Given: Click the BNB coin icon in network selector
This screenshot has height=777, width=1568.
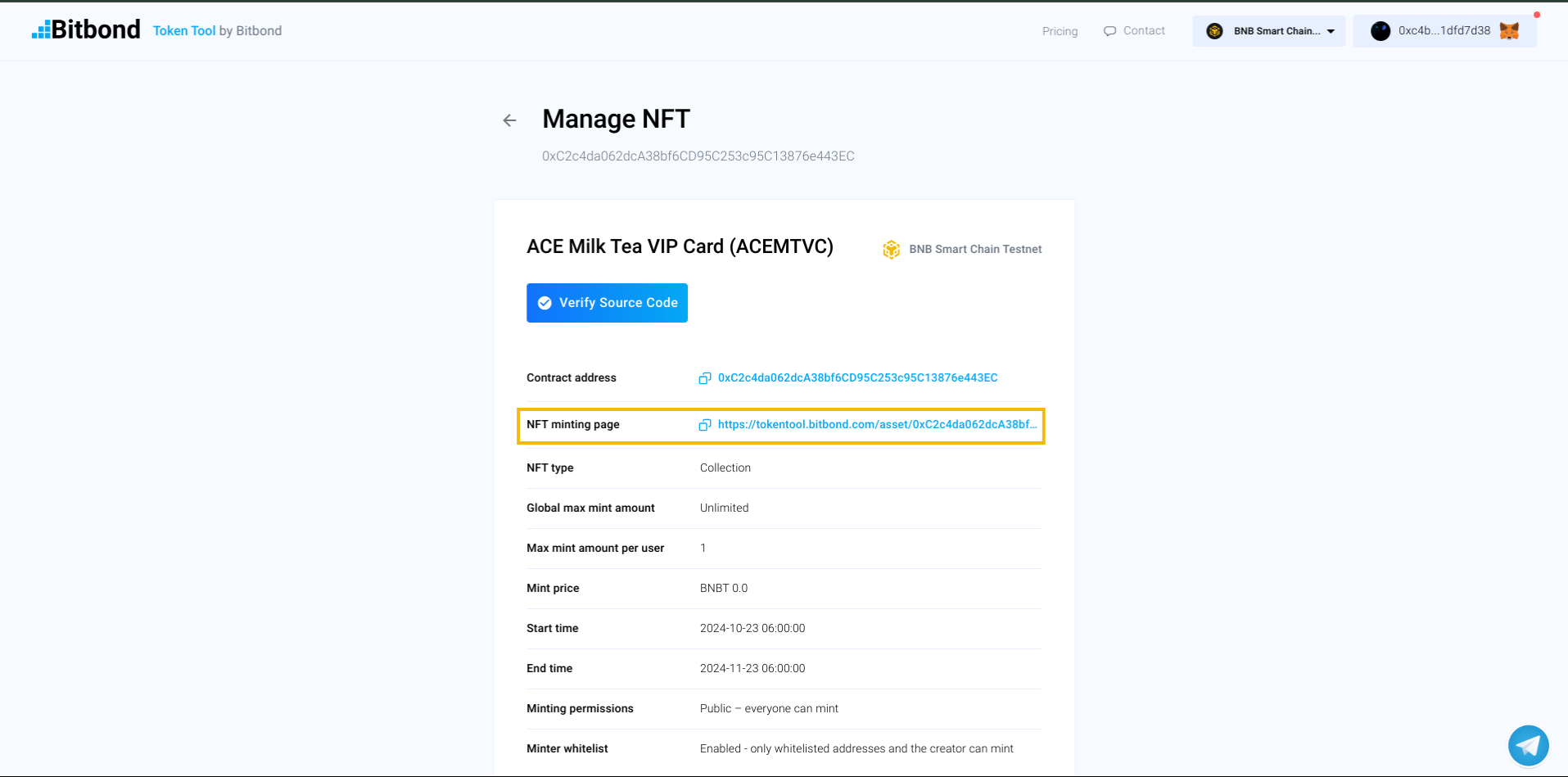Looking at the screenshot, I should coord(1214,30).
